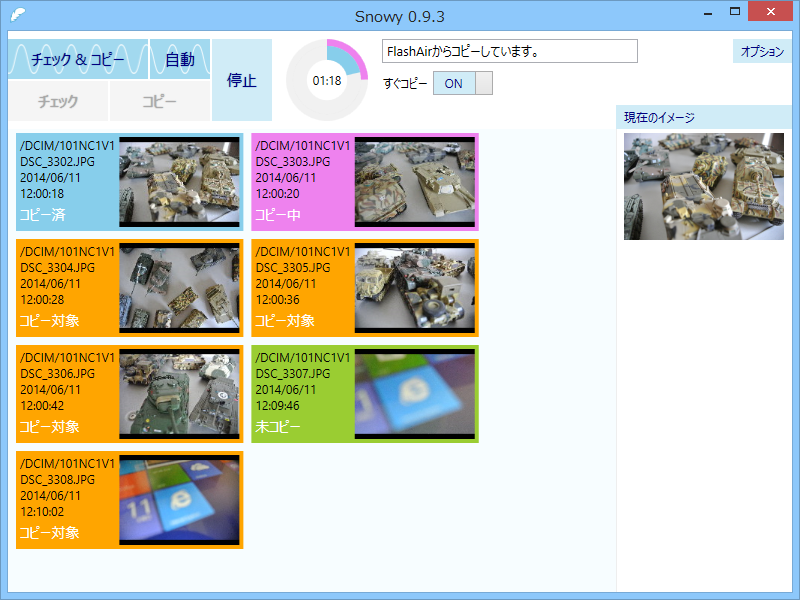Run コピー only
Image resolution: width=800 pixels, height=600 pixels.
(x=160, y=100)
